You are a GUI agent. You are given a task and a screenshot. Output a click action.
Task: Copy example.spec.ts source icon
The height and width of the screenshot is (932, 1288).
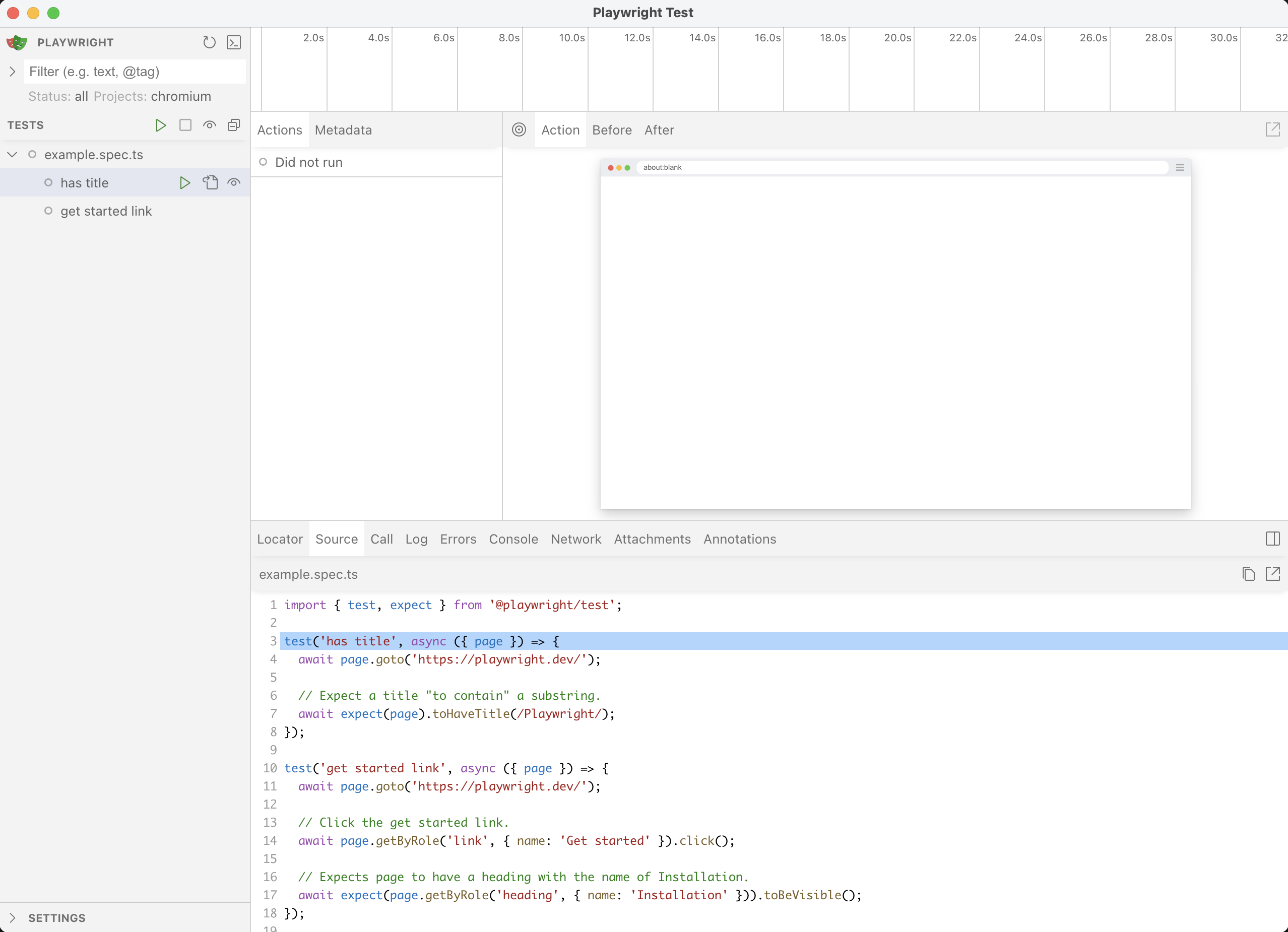(x=1248, y=574)
